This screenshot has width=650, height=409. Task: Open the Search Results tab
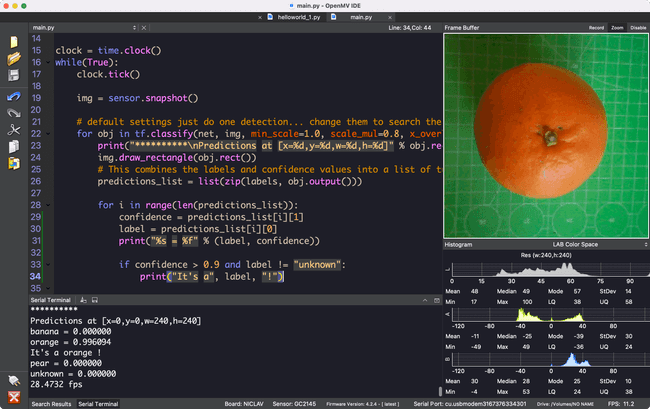point(51,404)
